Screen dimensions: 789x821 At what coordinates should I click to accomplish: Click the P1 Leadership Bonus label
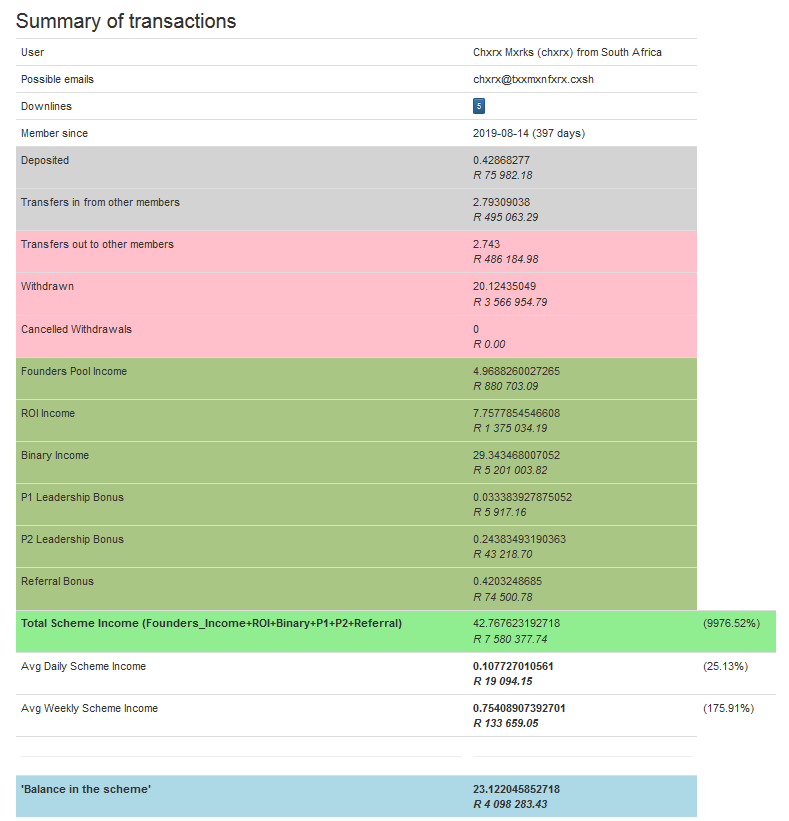72,497
